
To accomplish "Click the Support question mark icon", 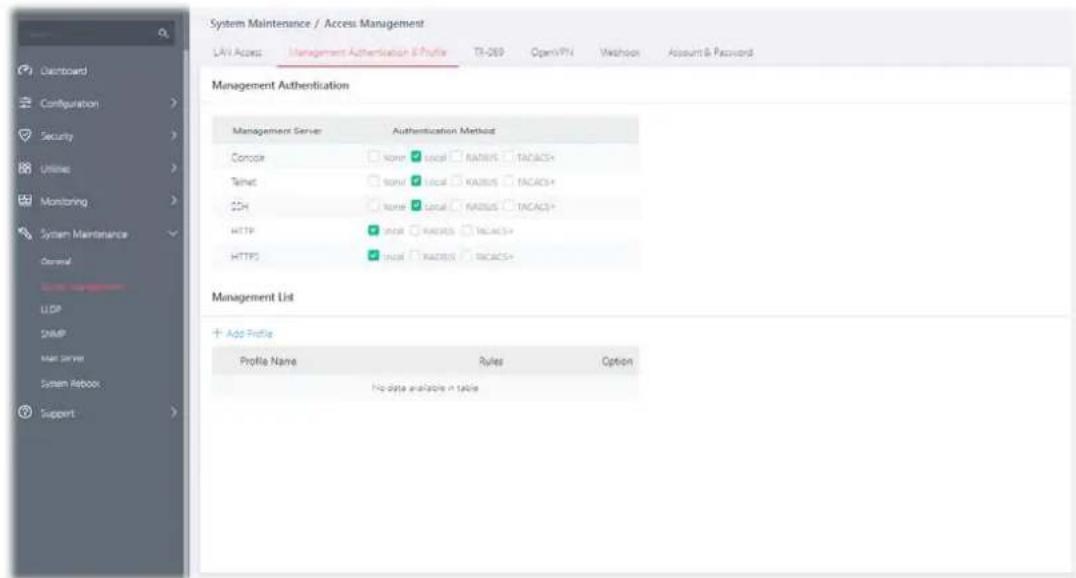I will (x=25, y=413).
